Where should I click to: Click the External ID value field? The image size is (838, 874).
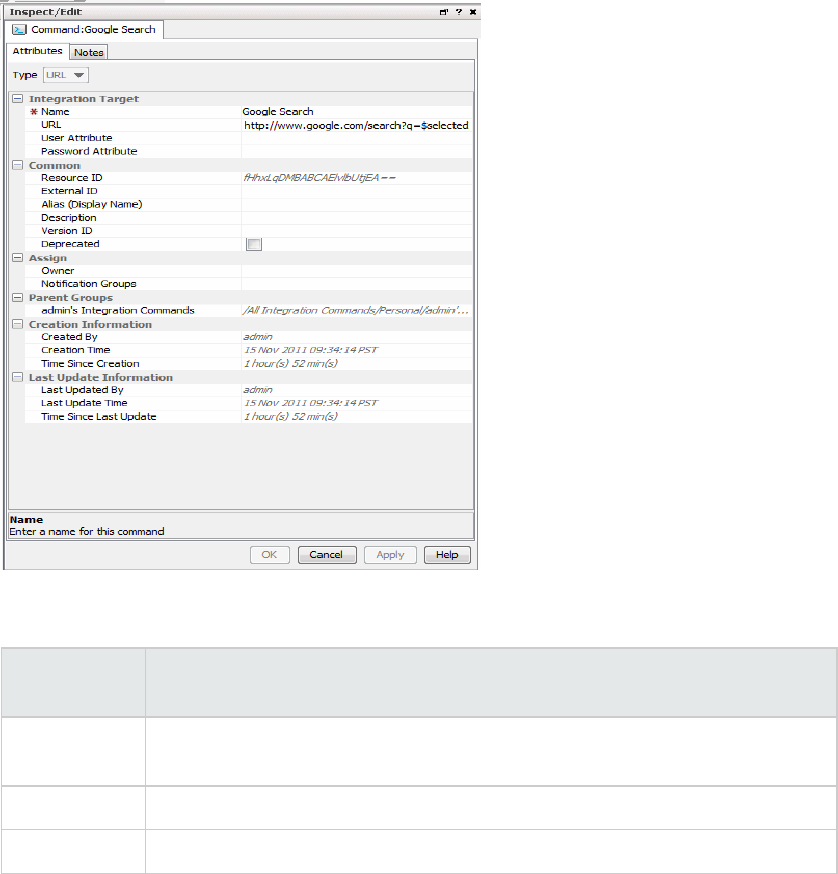pos(357,191)
